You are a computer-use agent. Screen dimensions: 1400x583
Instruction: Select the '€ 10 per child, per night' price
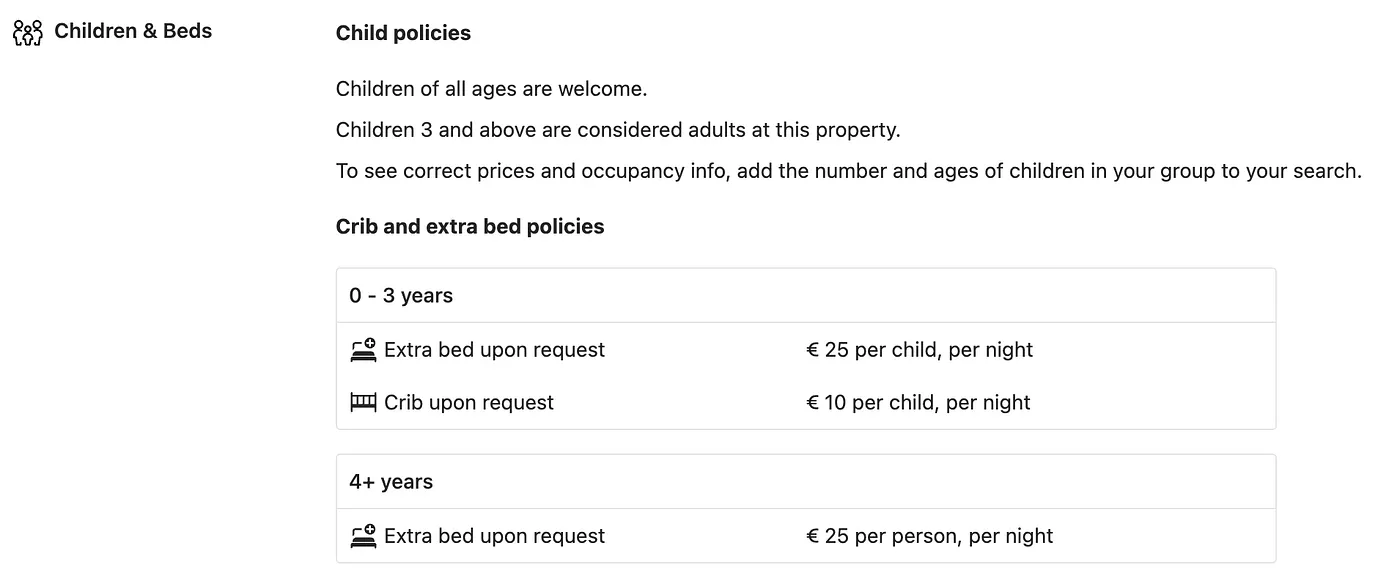[918, 403]
